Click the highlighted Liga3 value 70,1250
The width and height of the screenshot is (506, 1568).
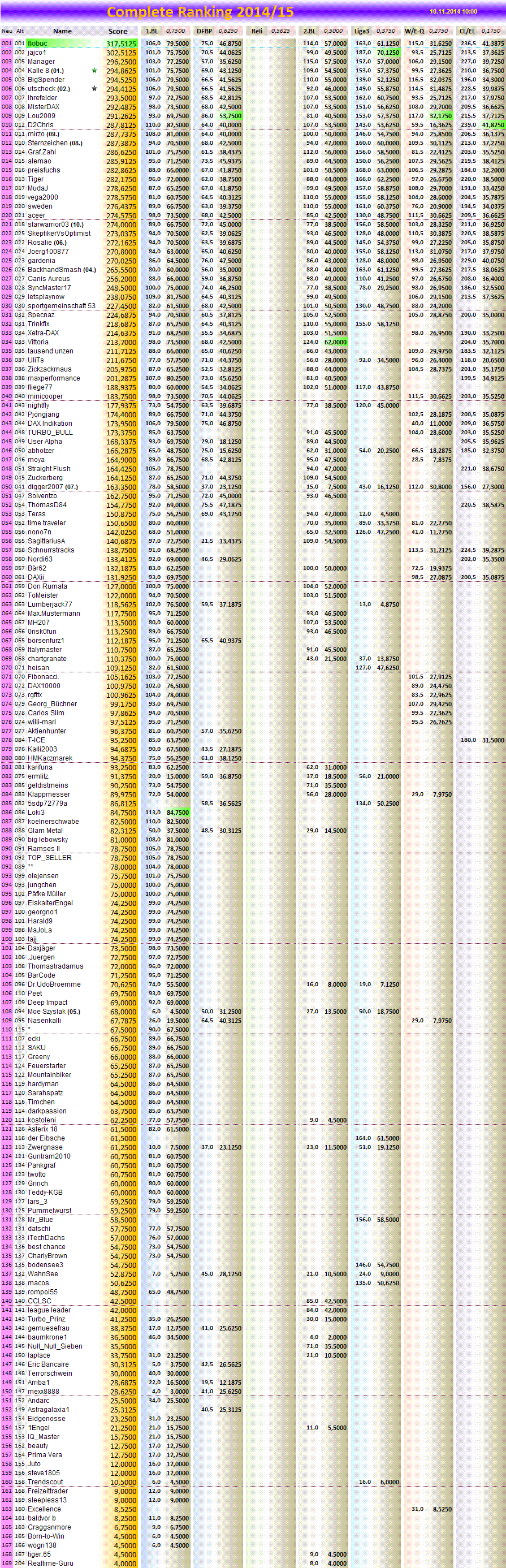tap(388, 53)
